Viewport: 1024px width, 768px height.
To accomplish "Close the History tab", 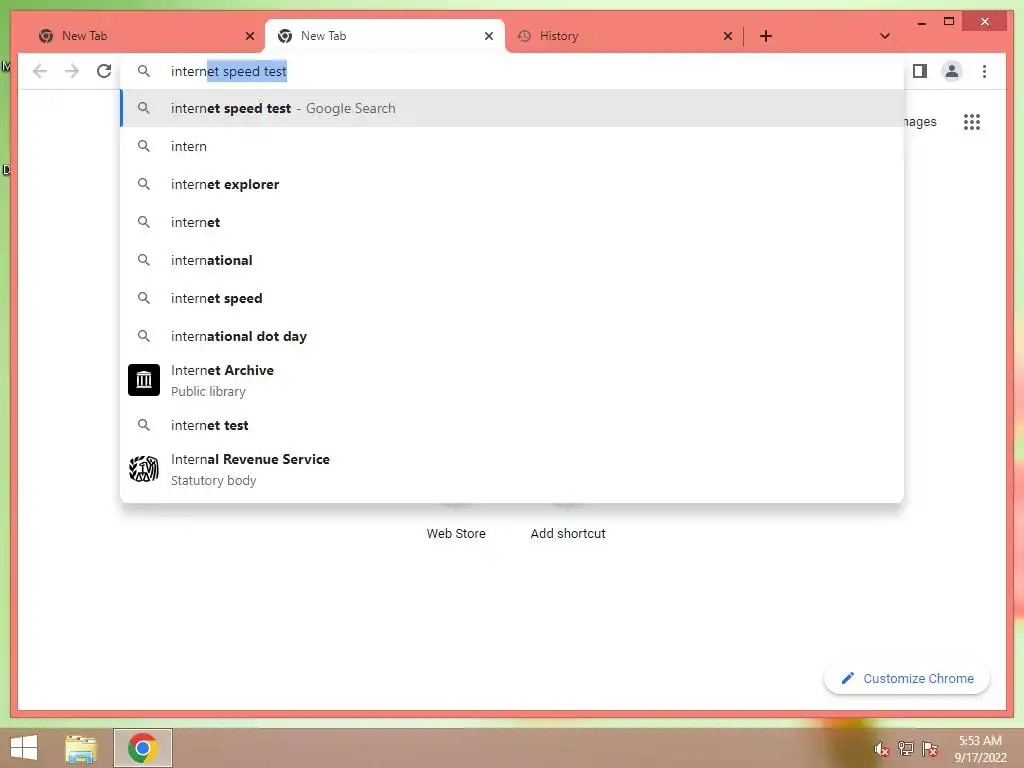I will click(728, 36).
